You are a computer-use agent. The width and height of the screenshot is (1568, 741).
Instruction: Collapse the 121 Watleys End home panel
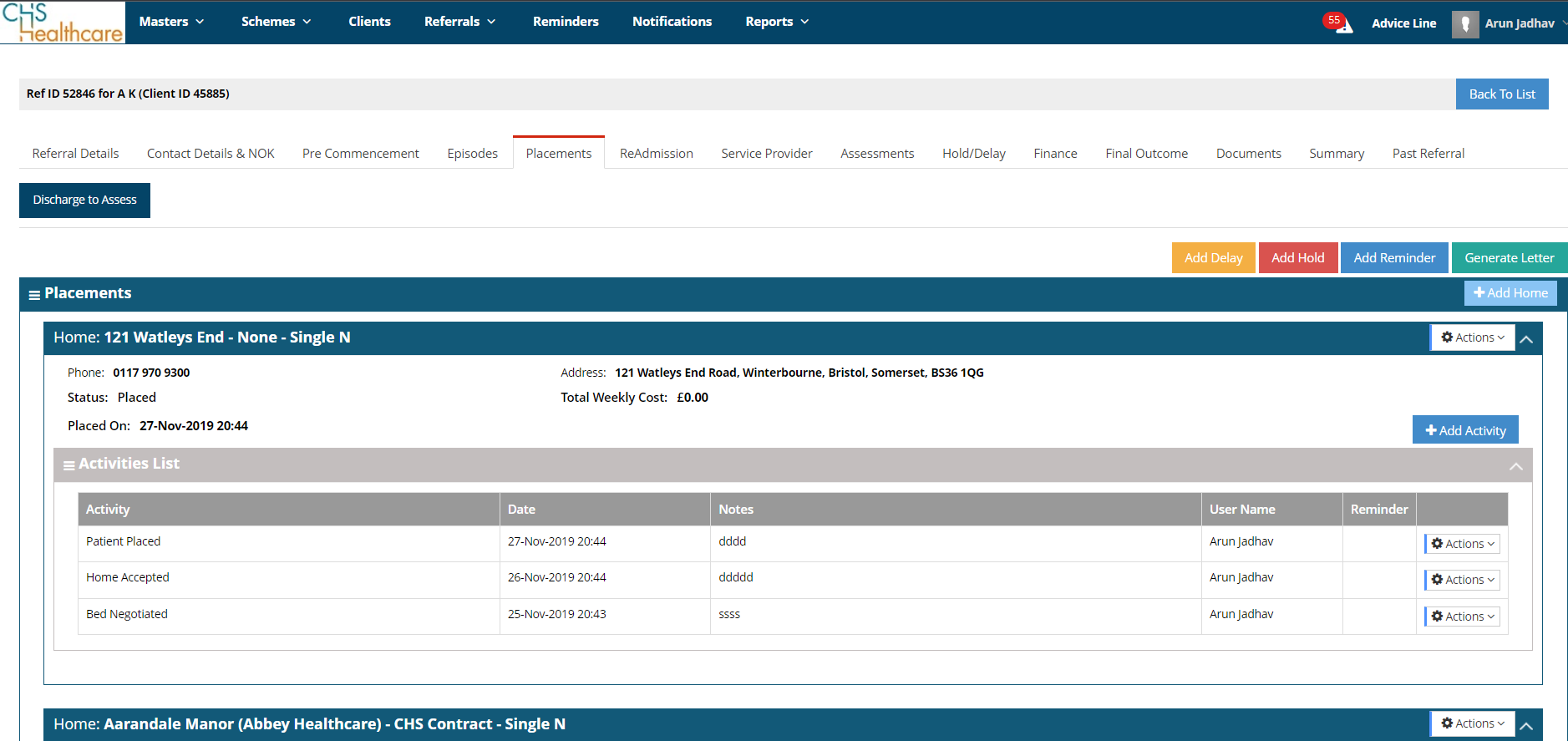pos(1526,339)
